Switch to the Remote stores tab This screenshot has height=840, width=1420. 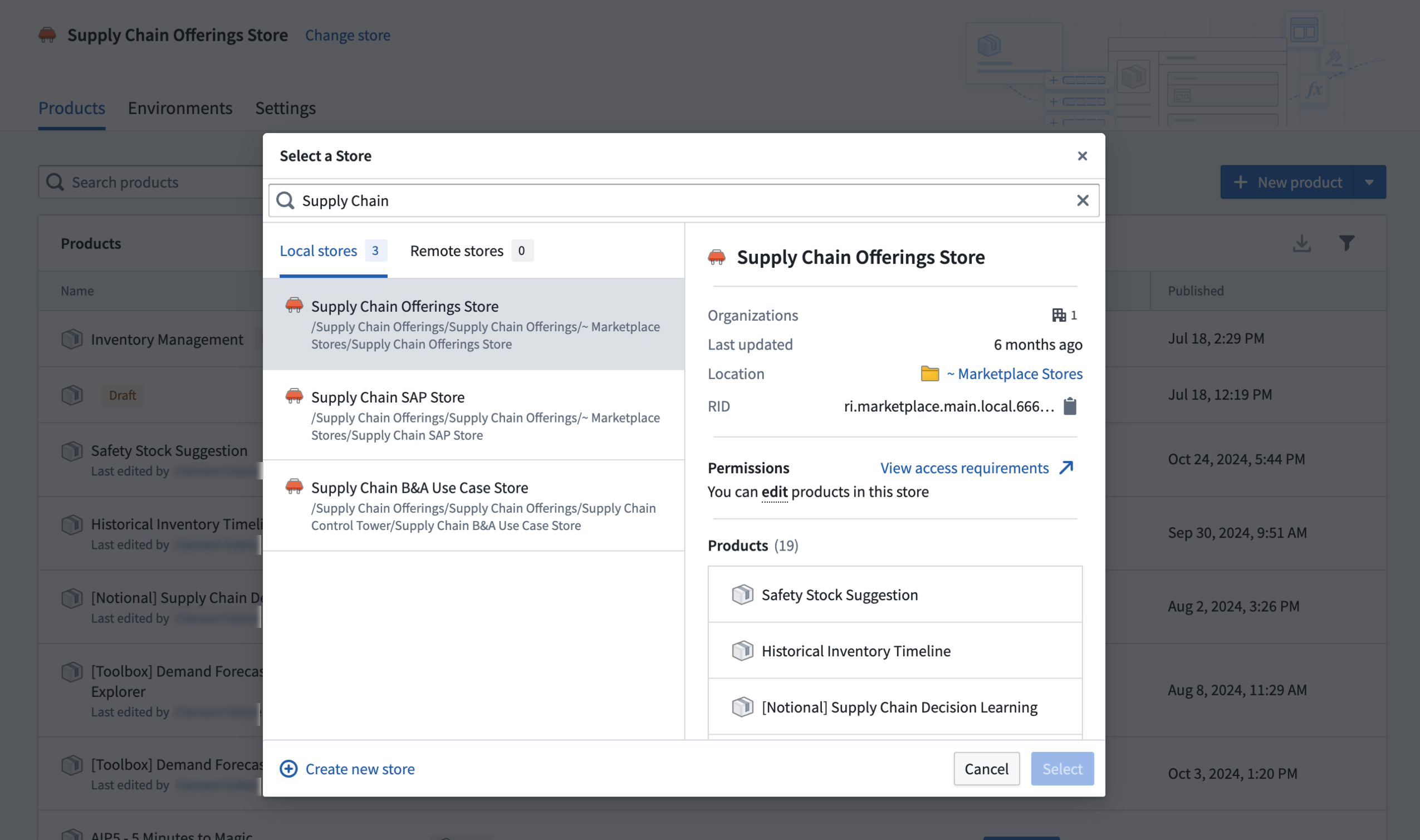click(457, 250)
